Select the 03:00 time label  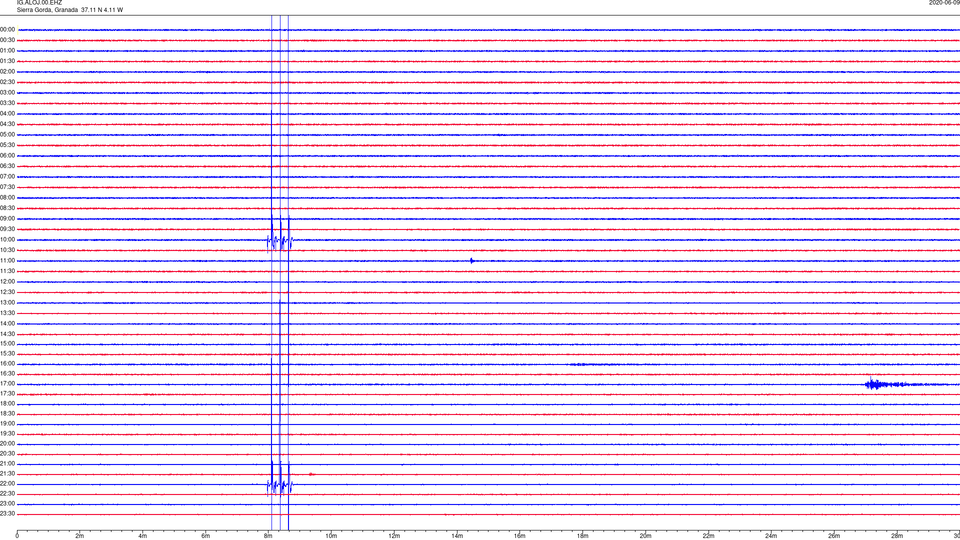[8, 93]
